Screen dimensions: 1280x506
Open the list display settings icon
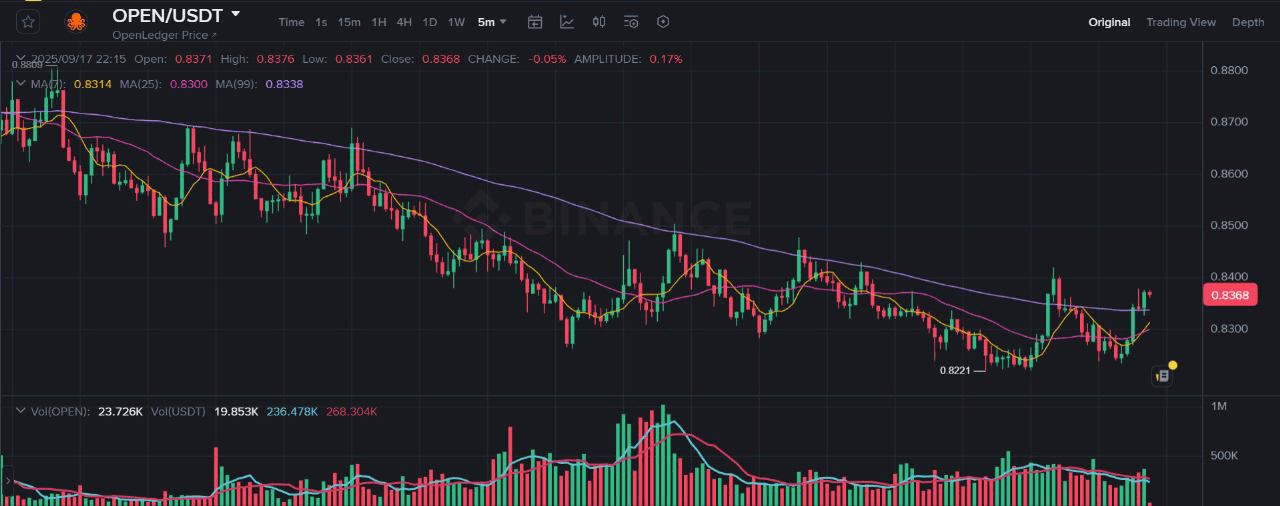[x=631, y=22]
